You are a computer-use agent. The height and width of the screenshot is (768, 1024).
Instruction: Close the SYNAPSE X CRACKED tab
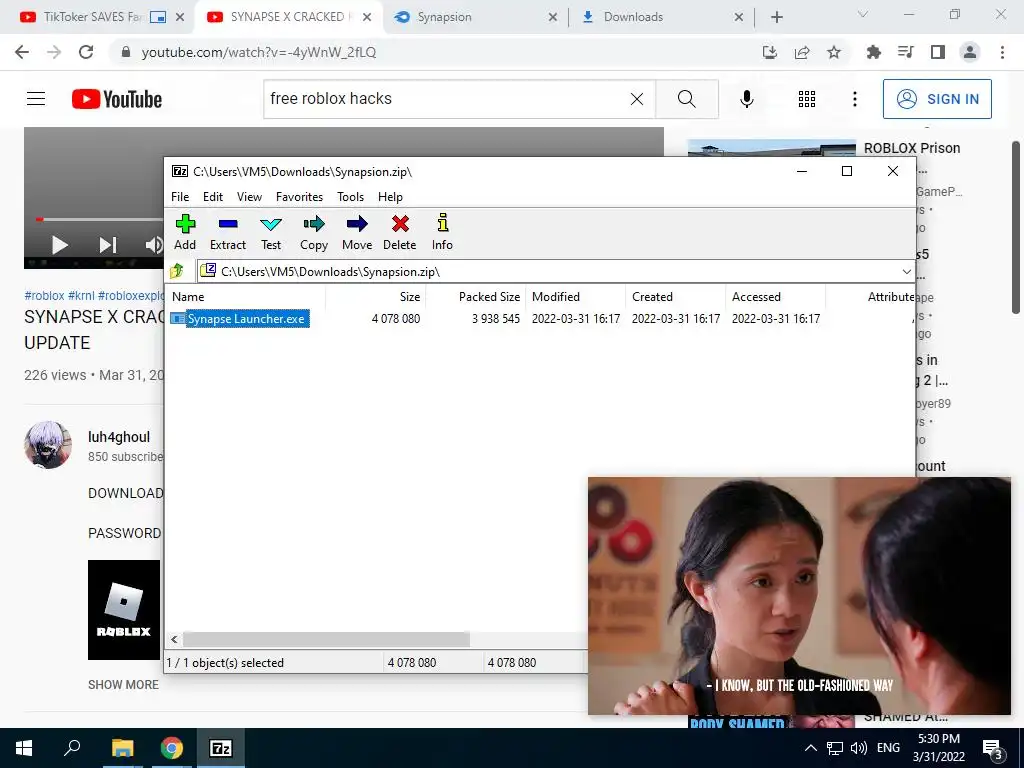tap(367, 17)
